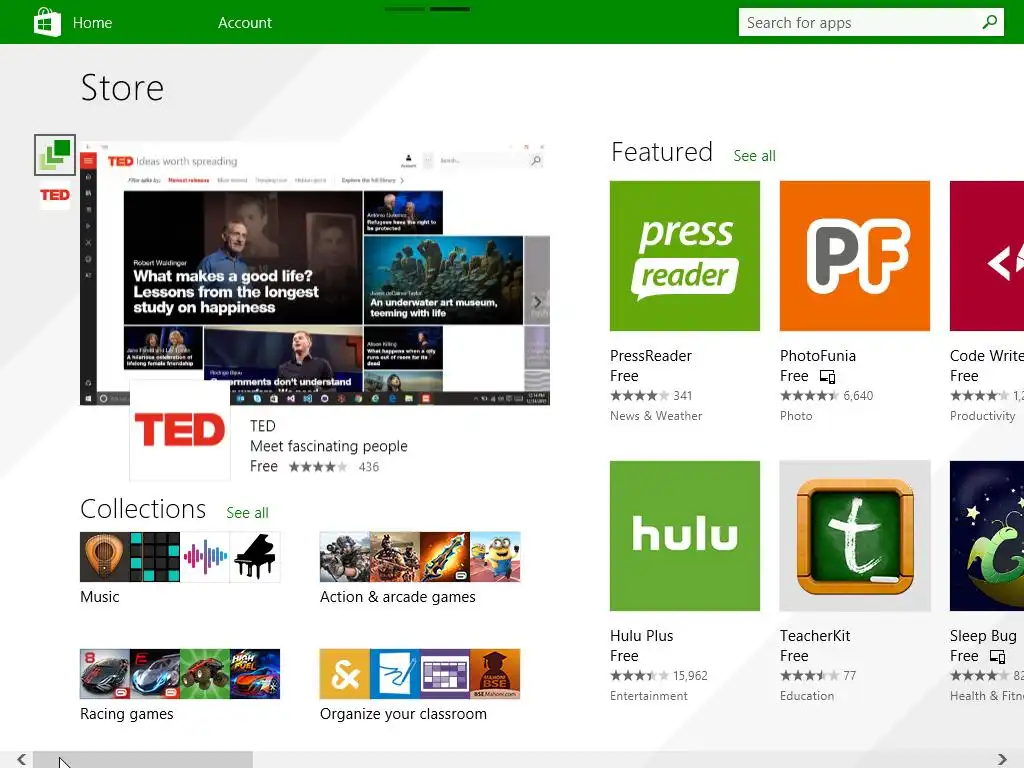1024x768 pixels.
Task: Click the monster truck game thumbnail
Action: tap(205, 674)
